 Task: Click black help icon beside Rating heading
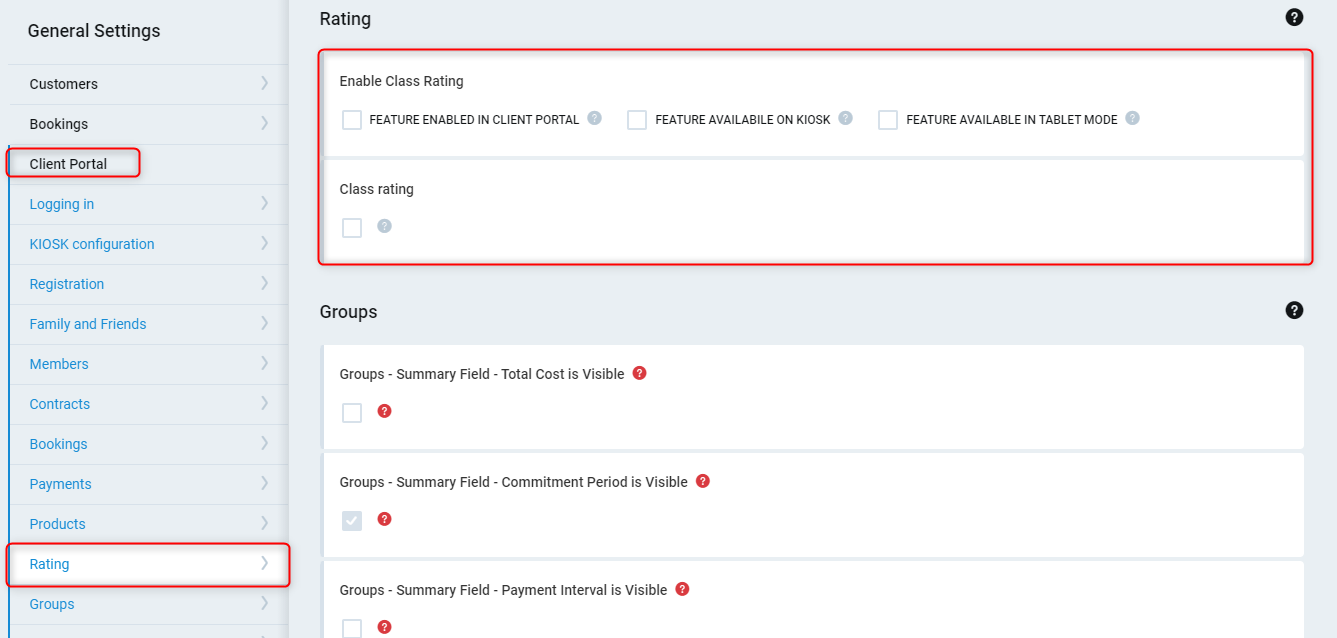(x=1294, y=17)
